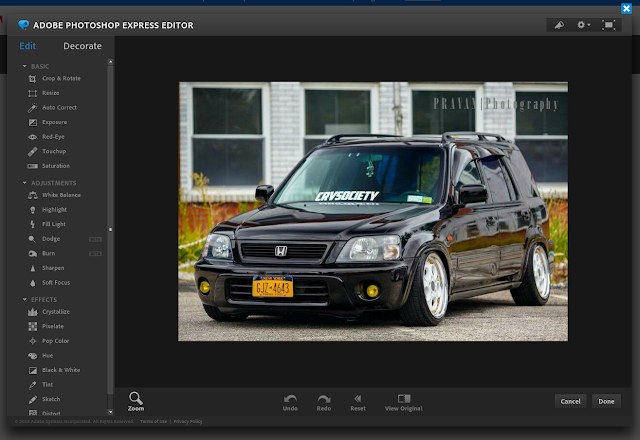The width and height of the screenshot is (640, 440).
Task: Pick the Dodge tool icon
Action: coord(32,239)
